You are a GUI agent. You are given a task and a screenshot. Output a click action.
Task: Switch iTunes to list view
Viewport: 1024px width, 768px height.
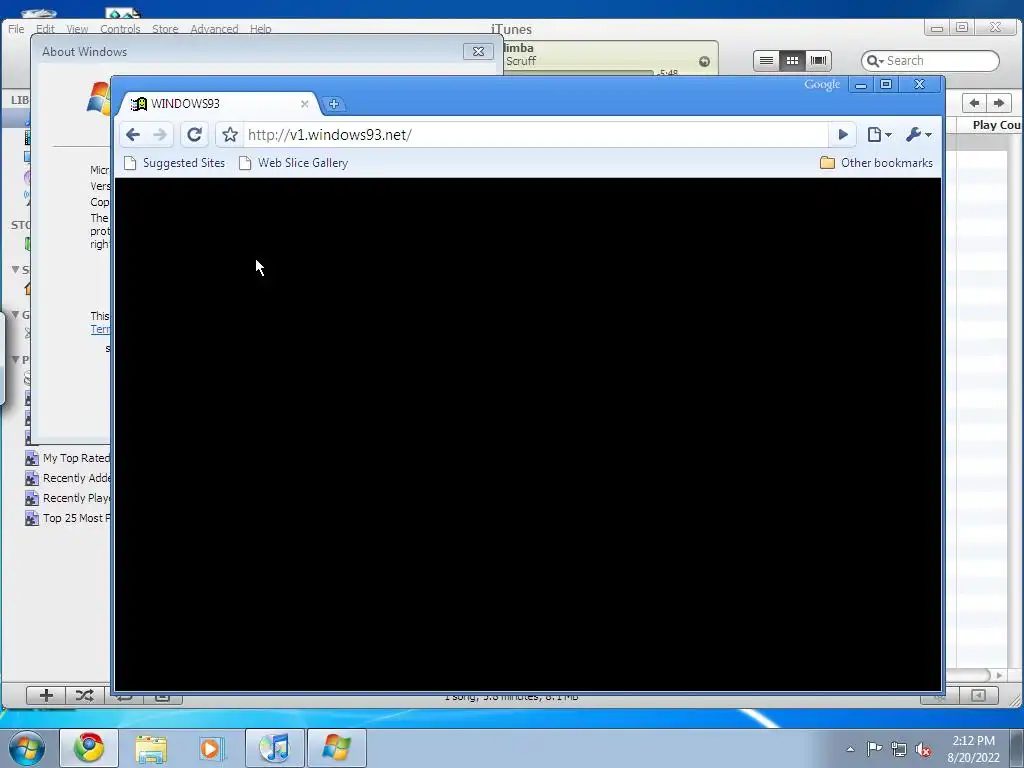click(766, 61)
